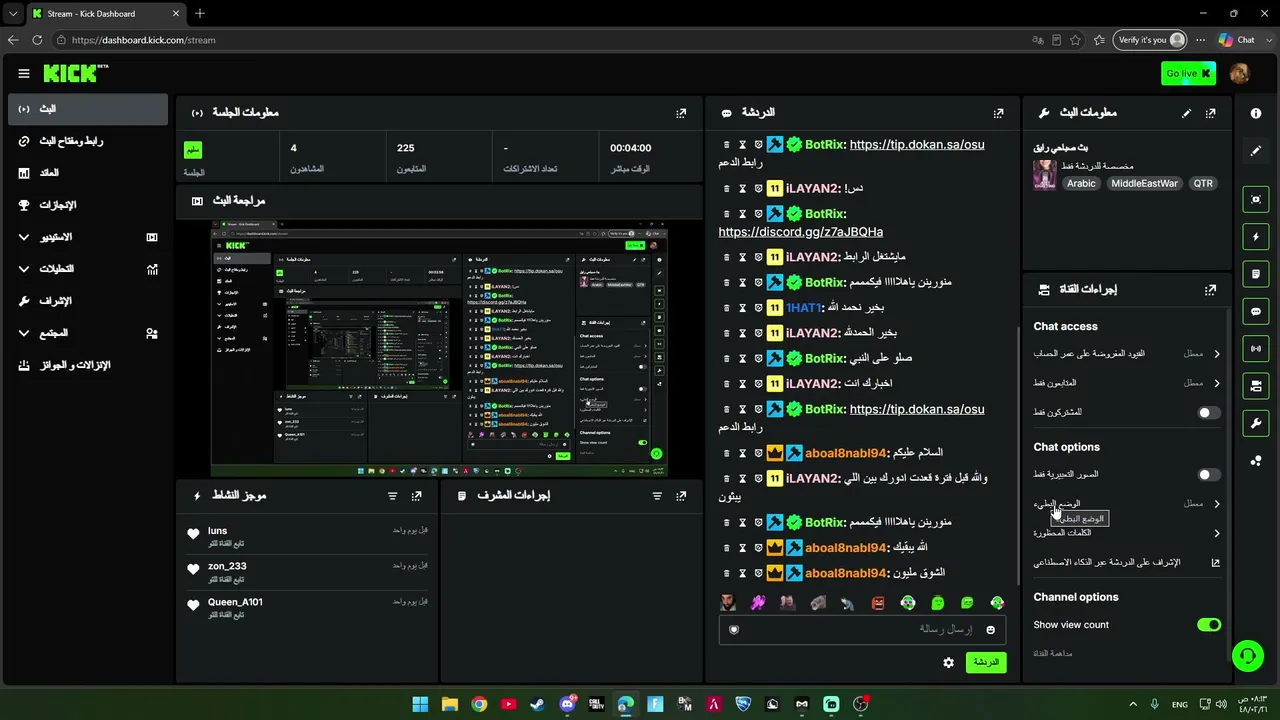
Task: Pop out the إجراءات القناة panel
Action: (1210, 289)
